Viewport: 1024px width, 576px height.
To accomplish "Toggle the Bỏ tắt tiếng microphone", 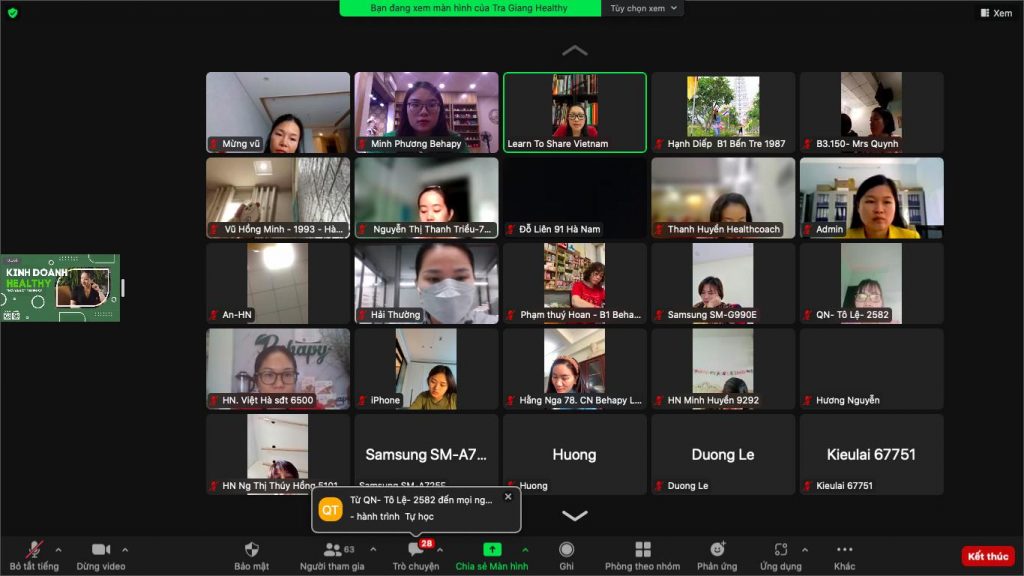I will point(34,549).
